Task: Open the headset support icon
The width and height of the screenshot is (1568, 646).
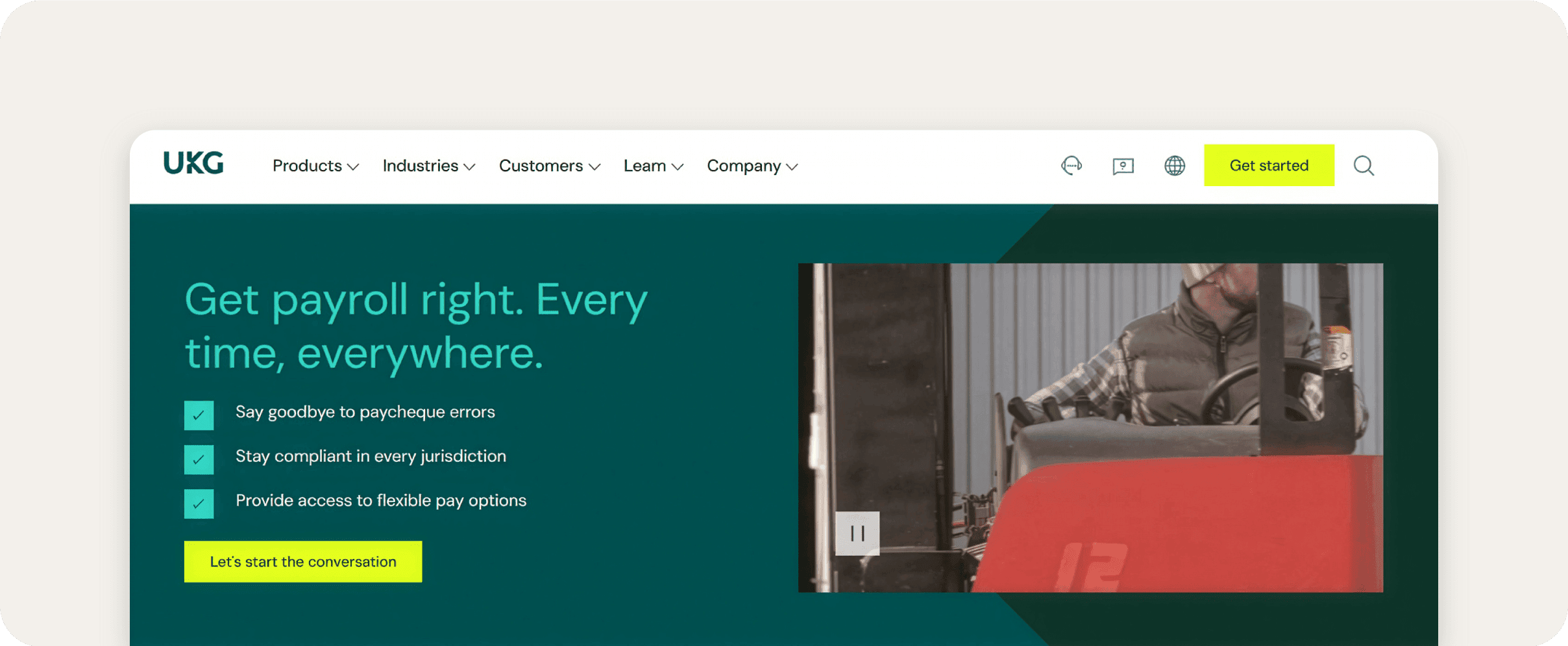Action: coord(1071,166)
